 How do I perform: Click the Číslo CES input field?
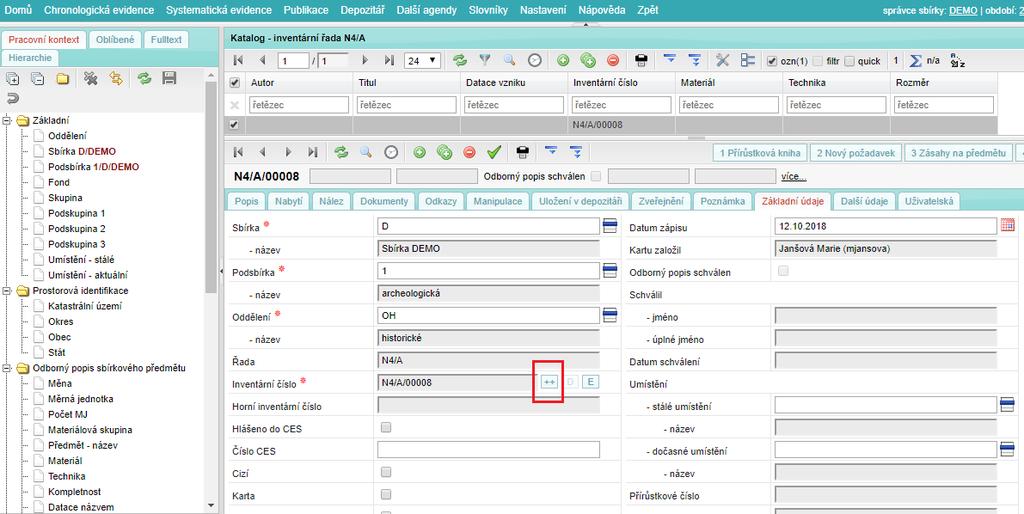[x=488, y=449]
